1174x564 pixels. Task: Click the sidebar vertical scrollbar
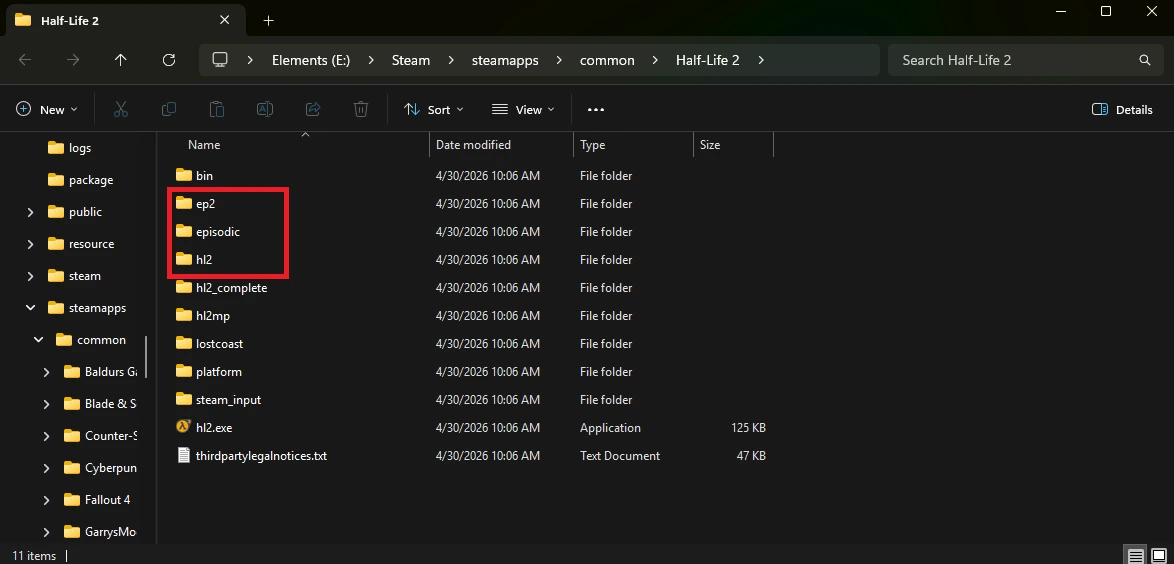click(146, 357)
